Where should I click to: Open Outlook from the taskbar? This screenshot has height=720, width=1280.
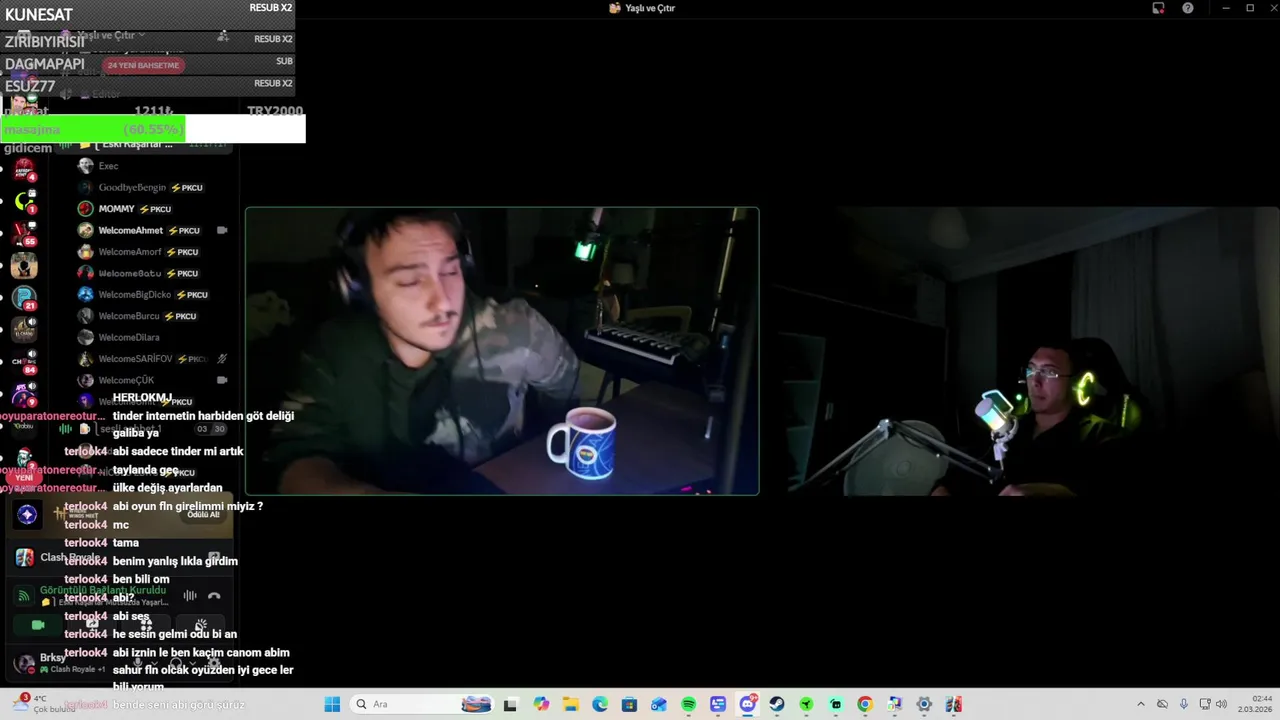[x=659, y=704]
